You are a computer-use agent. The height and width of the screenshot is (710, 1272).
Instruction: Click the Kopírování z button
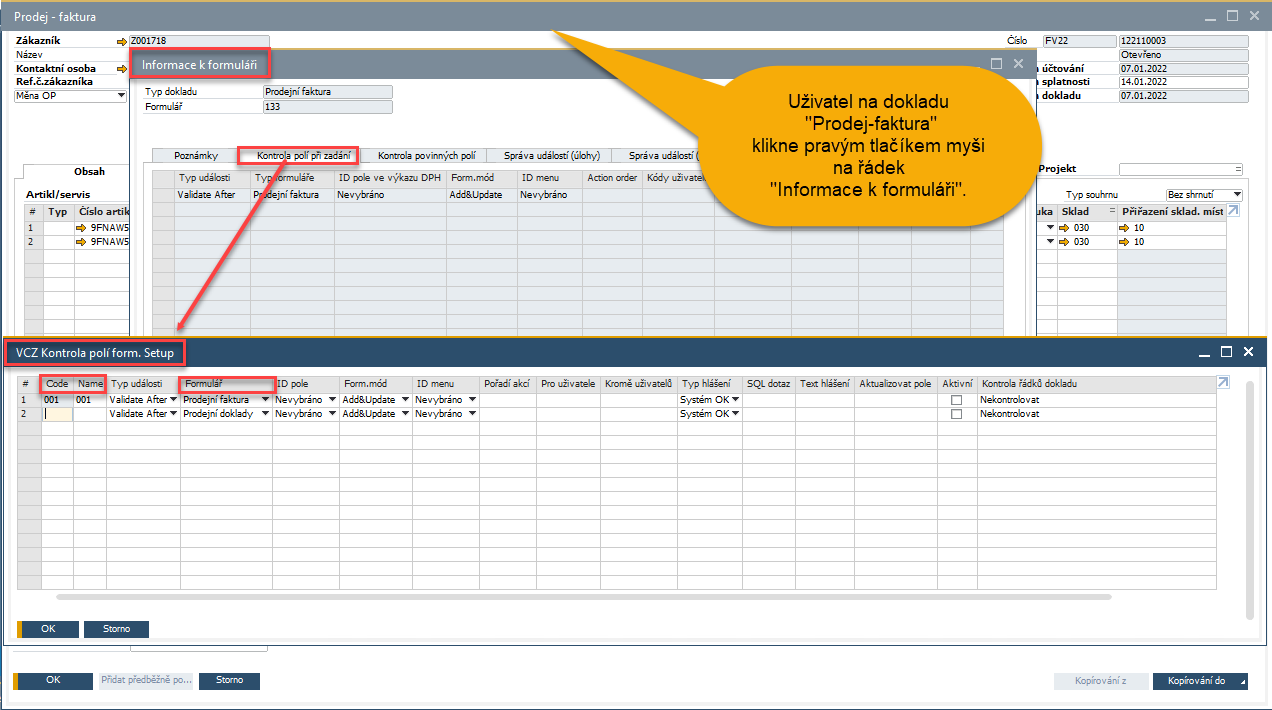coord(1100,681)
